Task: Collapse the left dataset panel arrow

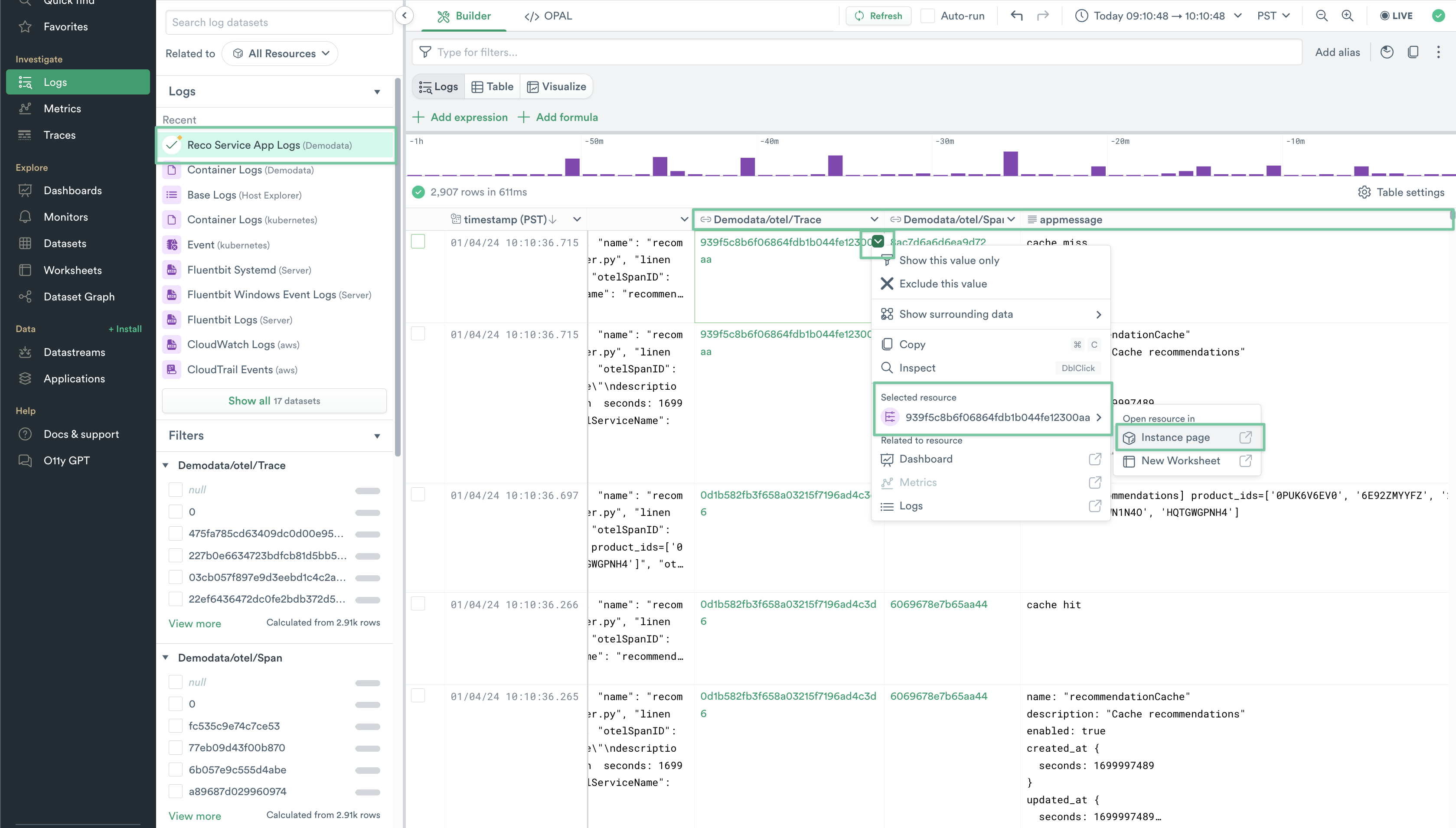Action: (405, 15)
